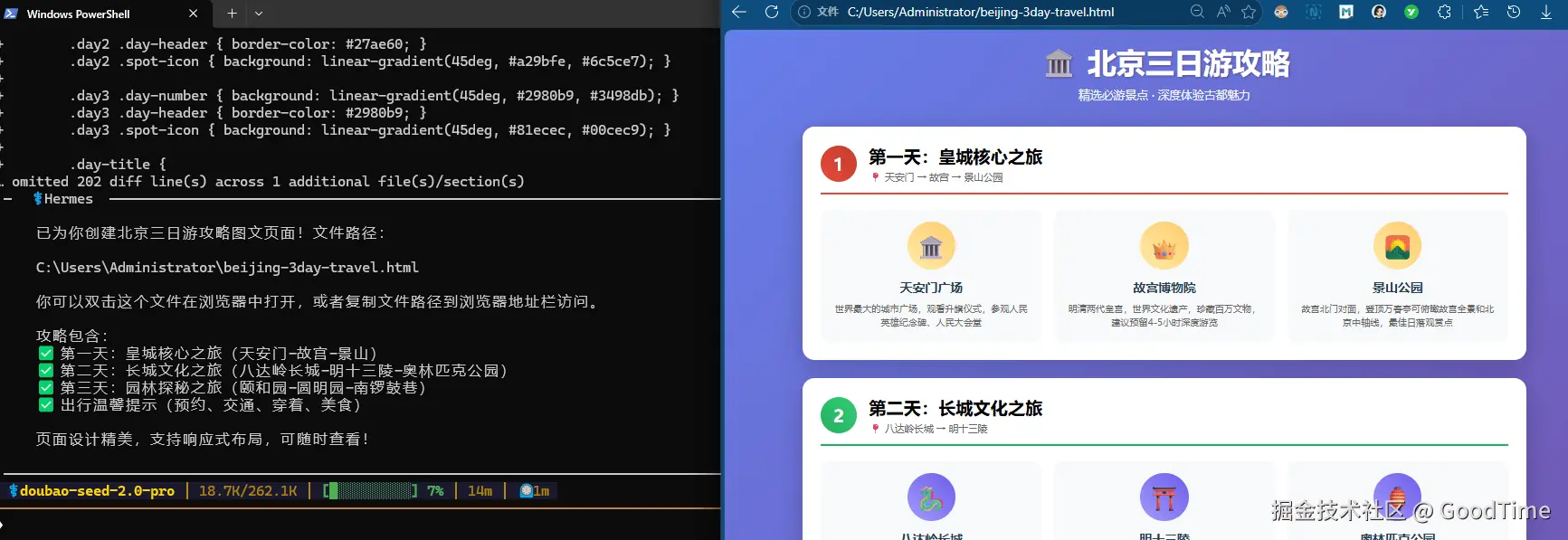Click the green check for 第一天 line
This screenshot has height=540, width=1568.
[x=45, y=353]
